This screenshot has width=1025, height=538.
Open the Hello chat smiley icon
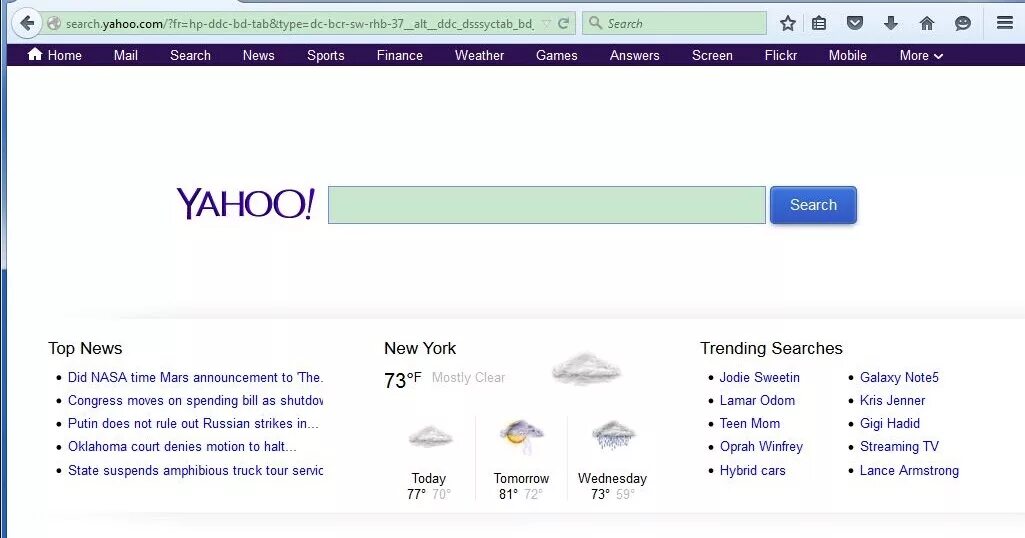[x=963, y=24]
